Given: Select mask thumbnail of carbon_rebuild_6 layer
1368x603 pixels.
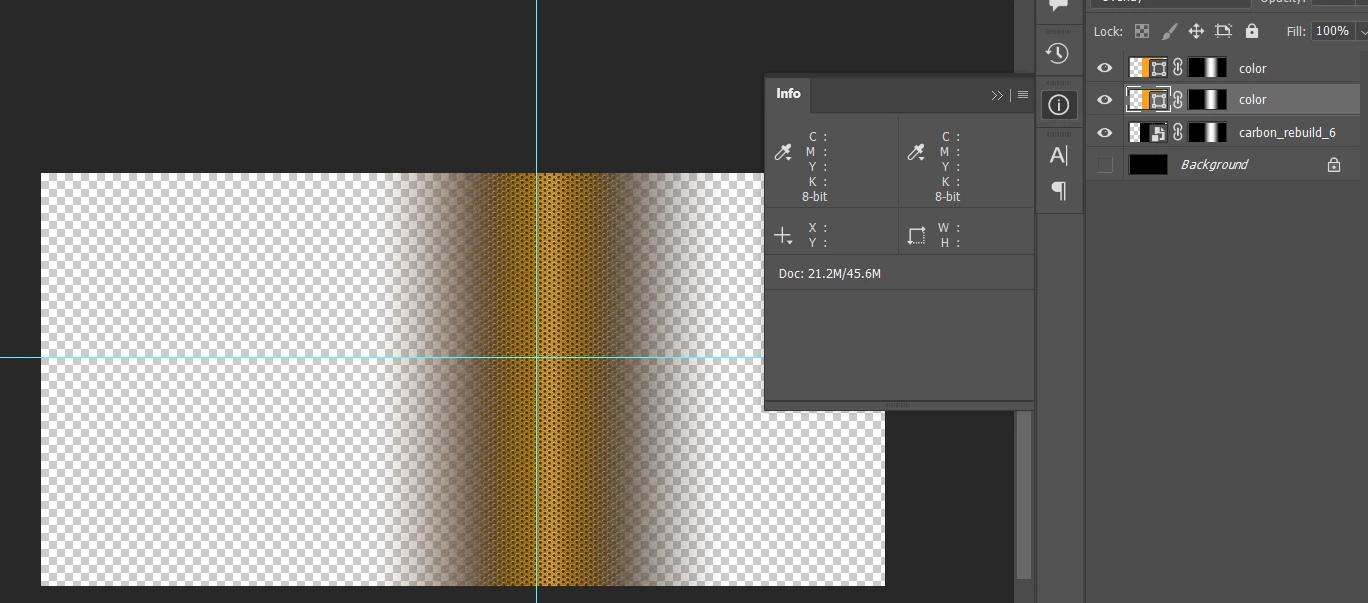Looking at the screenshot, I should click(x=1207, y=132).
